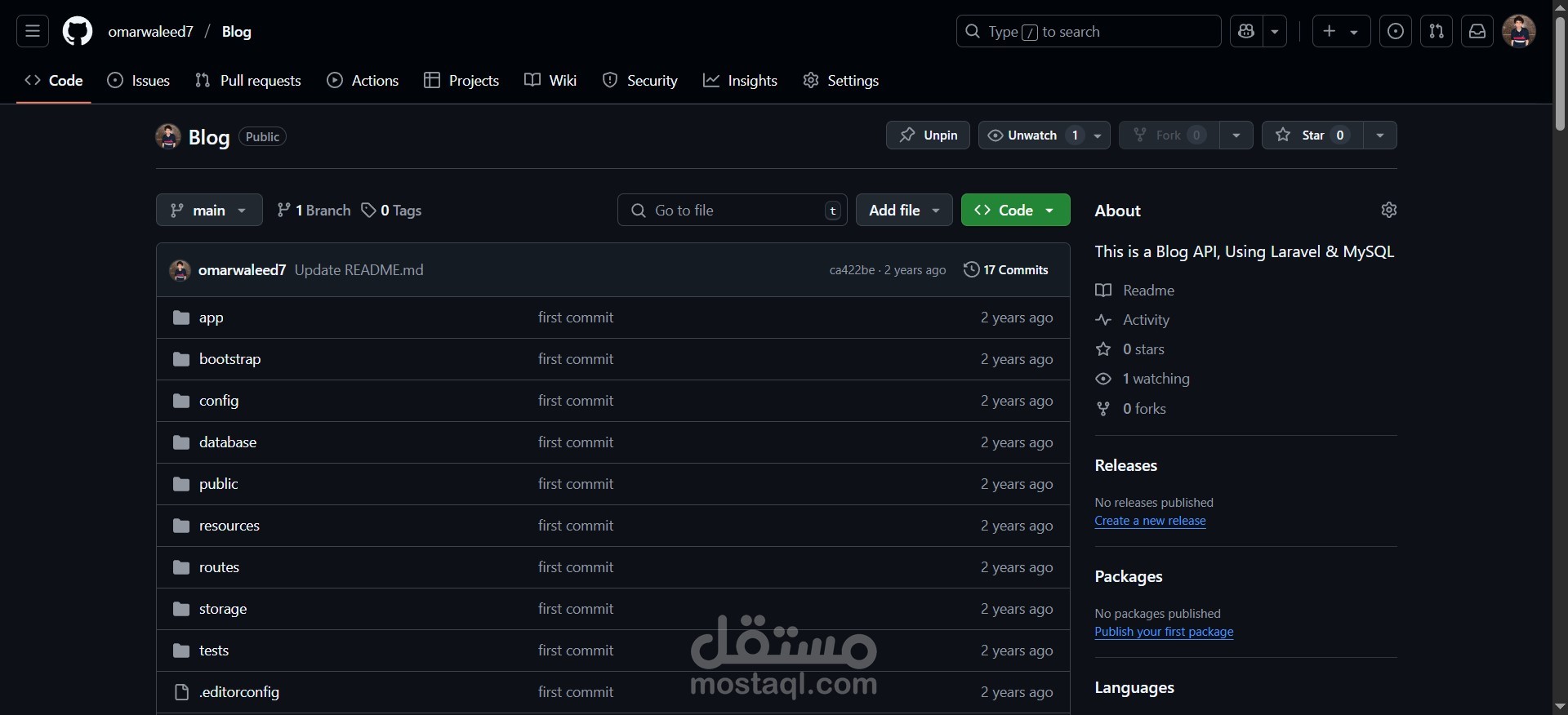
Task: Open commit hash ca422be
Action: pos(852,270)
